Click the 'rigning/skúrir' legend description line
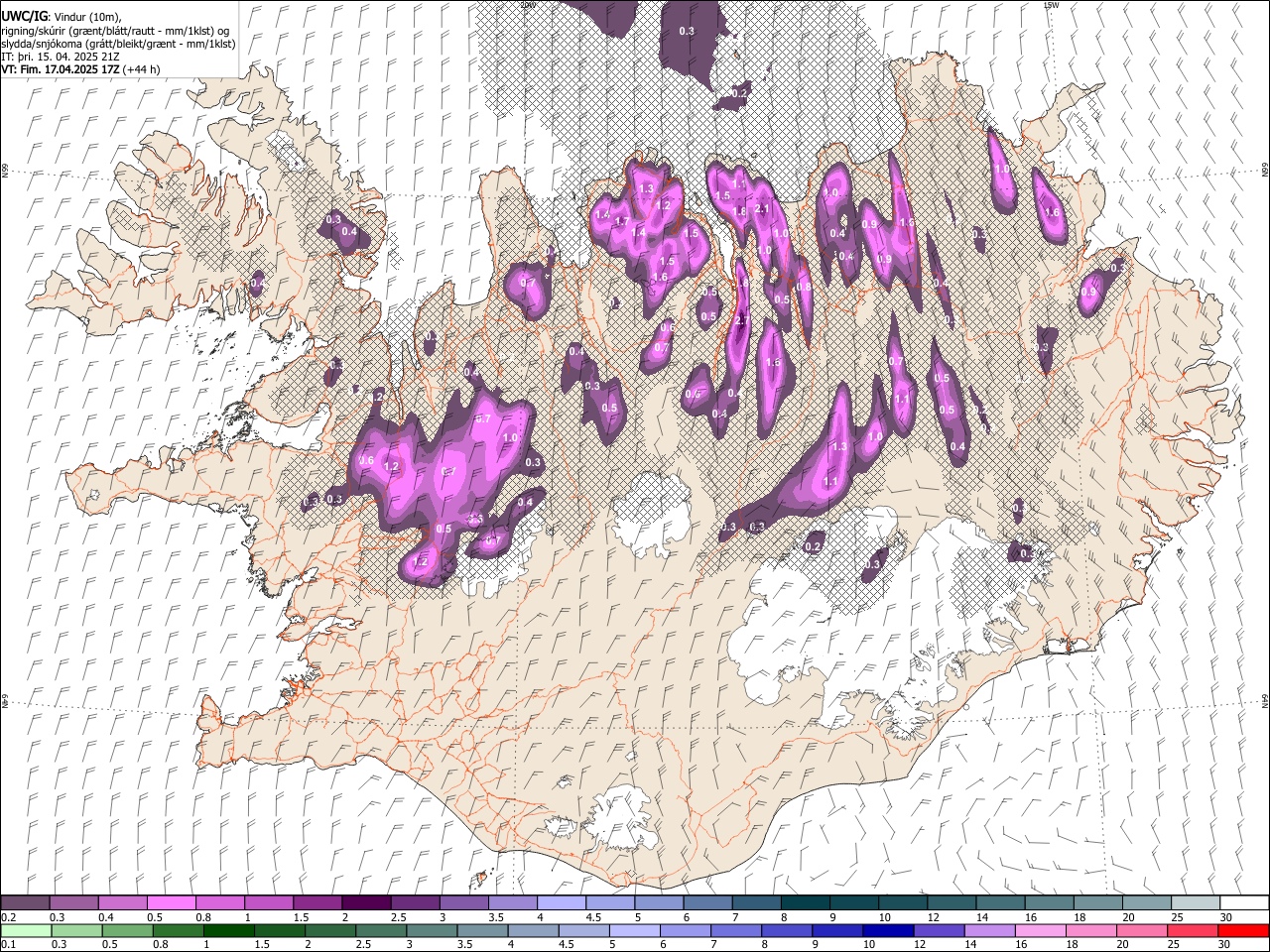This screenshot has height=952, width=1270. [115, 31]
